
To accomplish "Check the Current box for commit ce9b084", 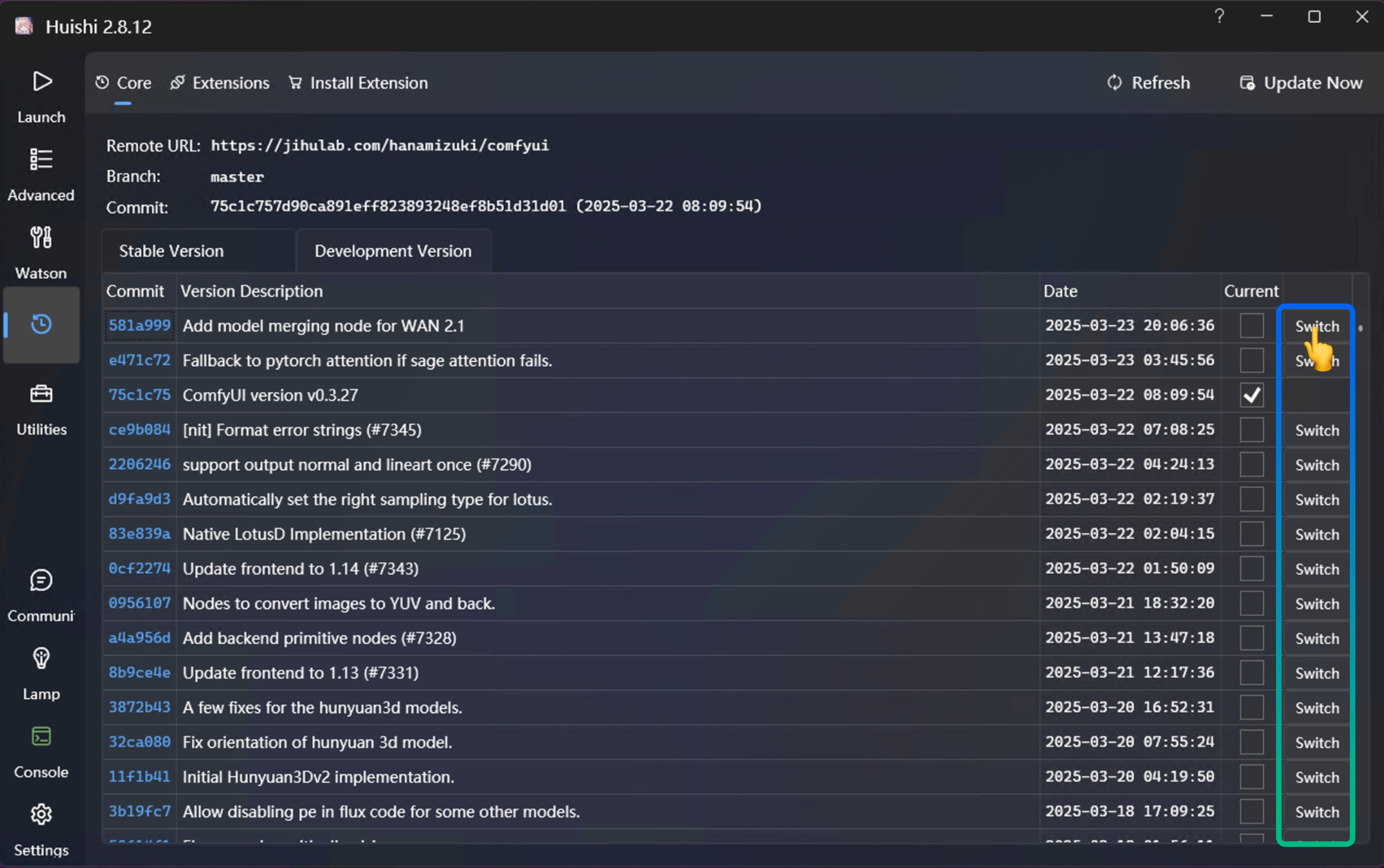I will 1251,430.
